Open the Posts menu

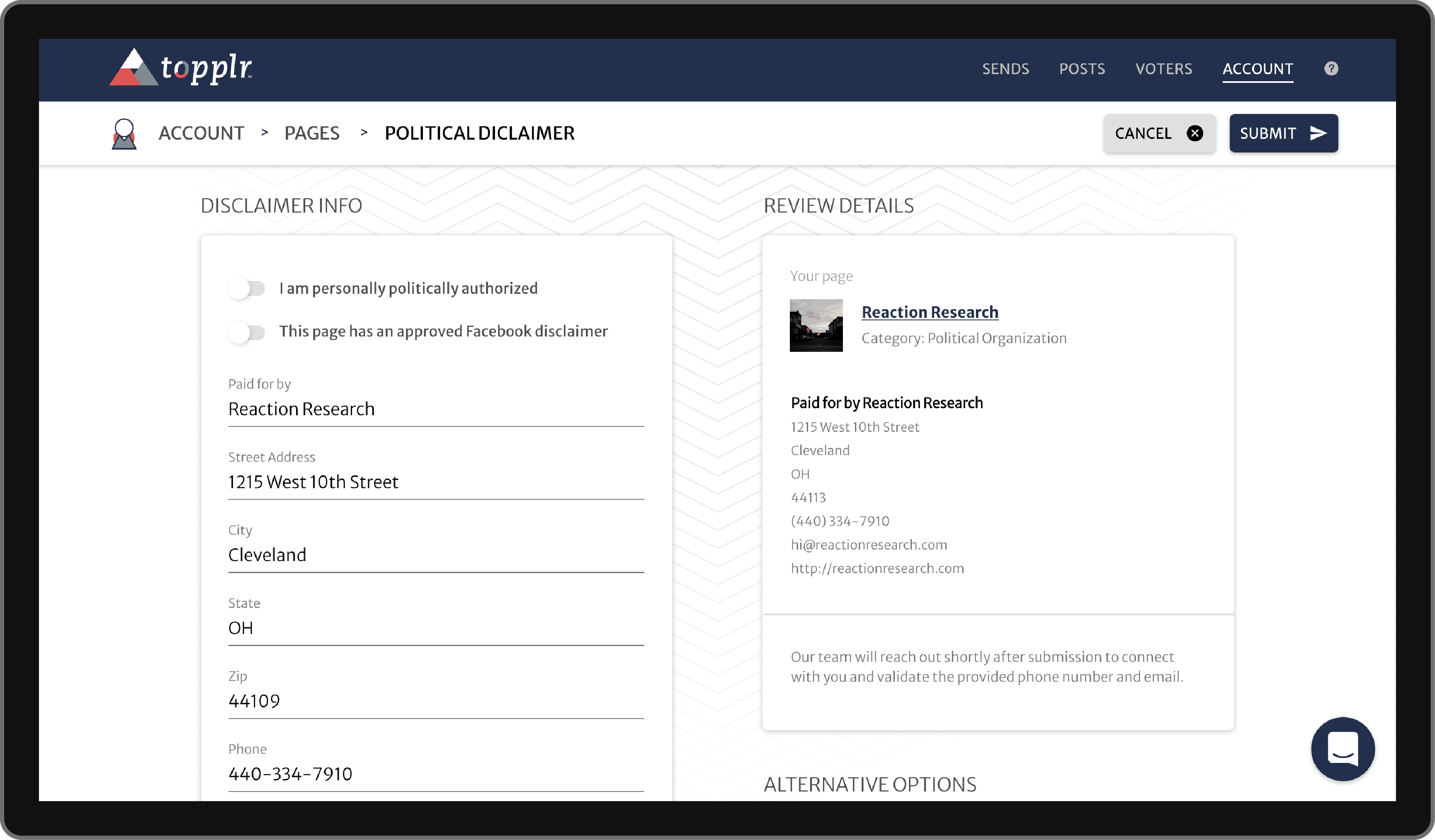[x=1082, y=69]
